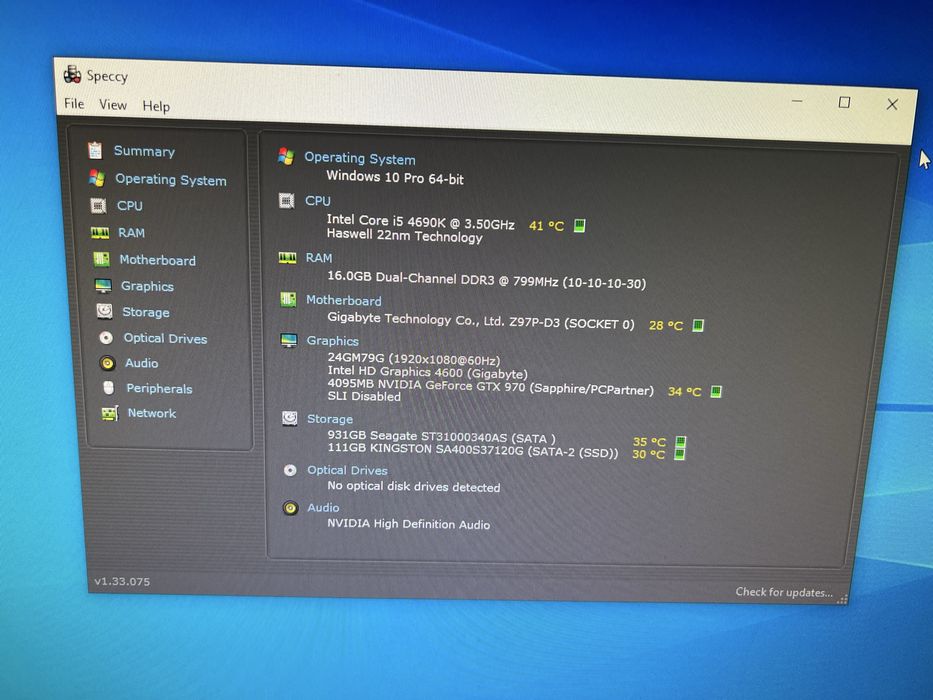Click the Storage heading link in summary
Screen dimensions: 933x700
[330, 419]
